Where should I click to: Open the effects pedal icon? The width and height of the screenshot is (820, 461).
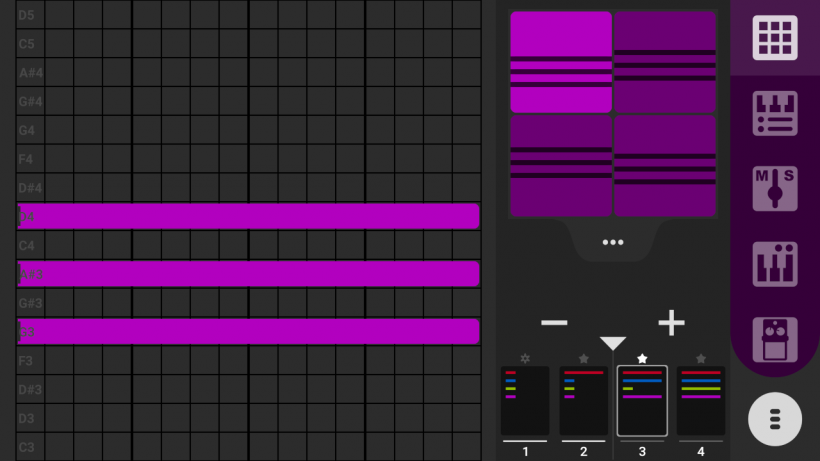tap(775, 339)
